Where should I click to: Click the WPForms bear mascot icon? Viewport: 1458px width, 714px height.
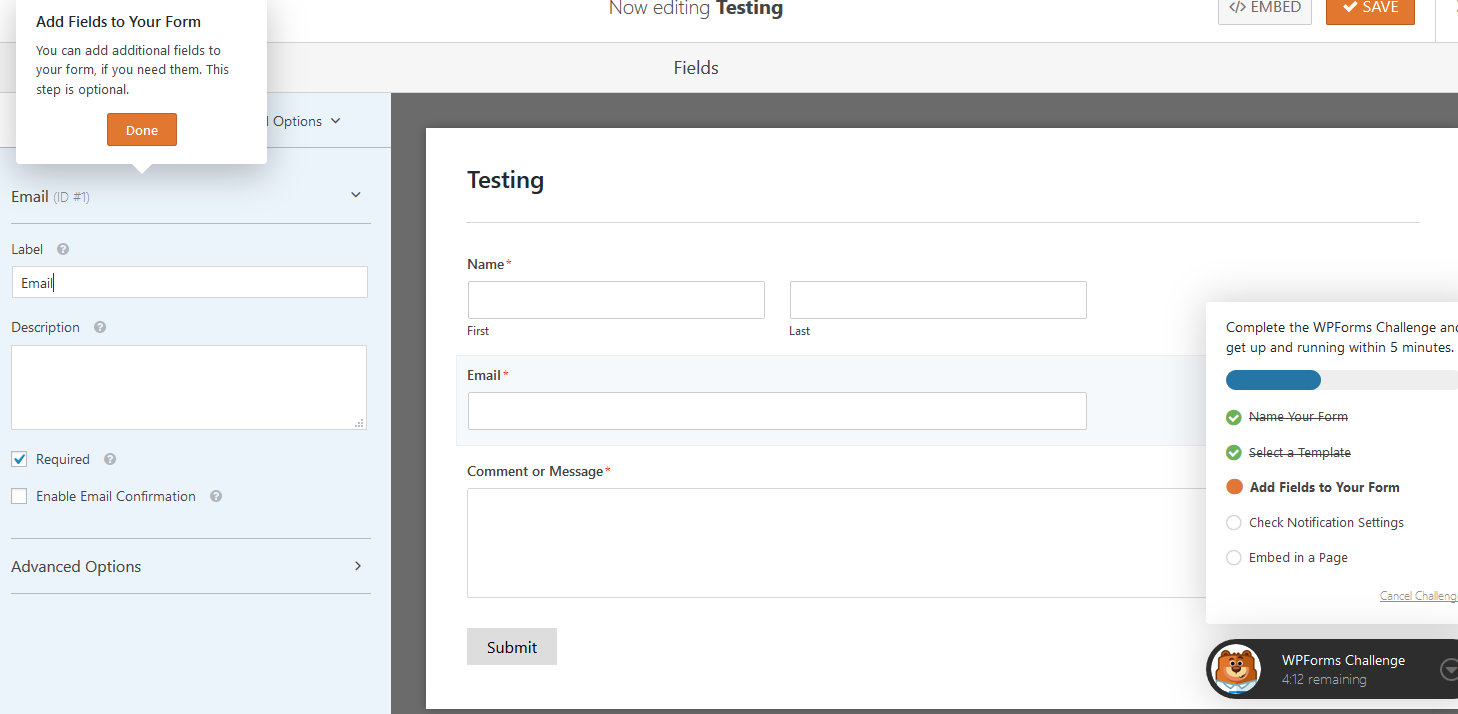point(1238,669)
